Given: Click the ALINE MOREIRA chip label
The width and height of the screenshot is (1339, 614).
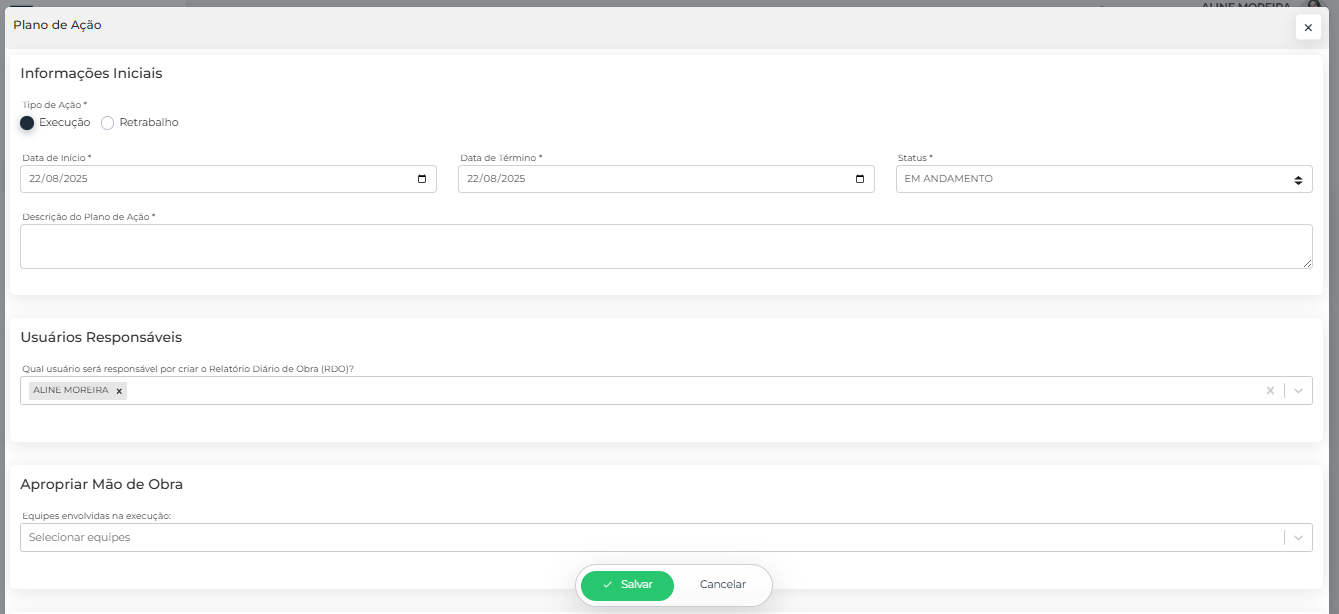Looking at the screenshot, I should (70, 390).
